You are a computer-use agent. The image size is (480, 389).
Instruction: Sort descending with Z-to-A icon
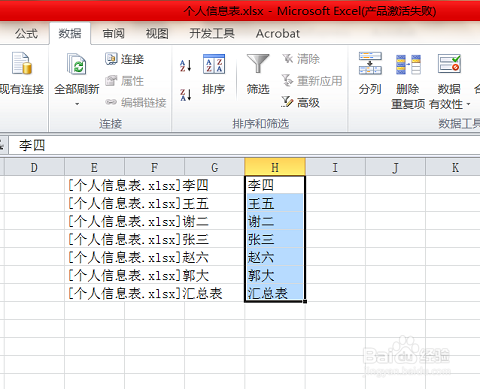[186, 95]
